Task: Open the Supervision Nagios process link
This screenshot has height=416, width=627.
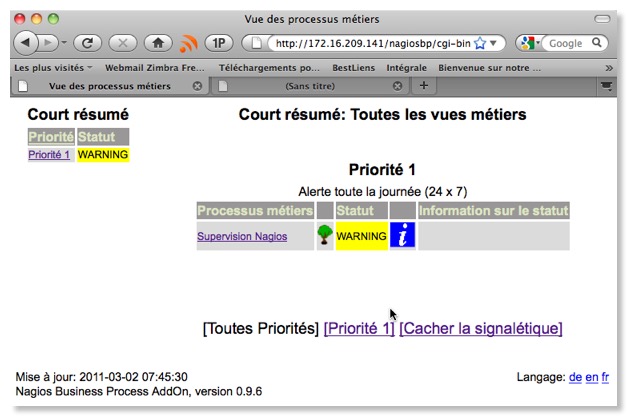Action: pos(242,237)
